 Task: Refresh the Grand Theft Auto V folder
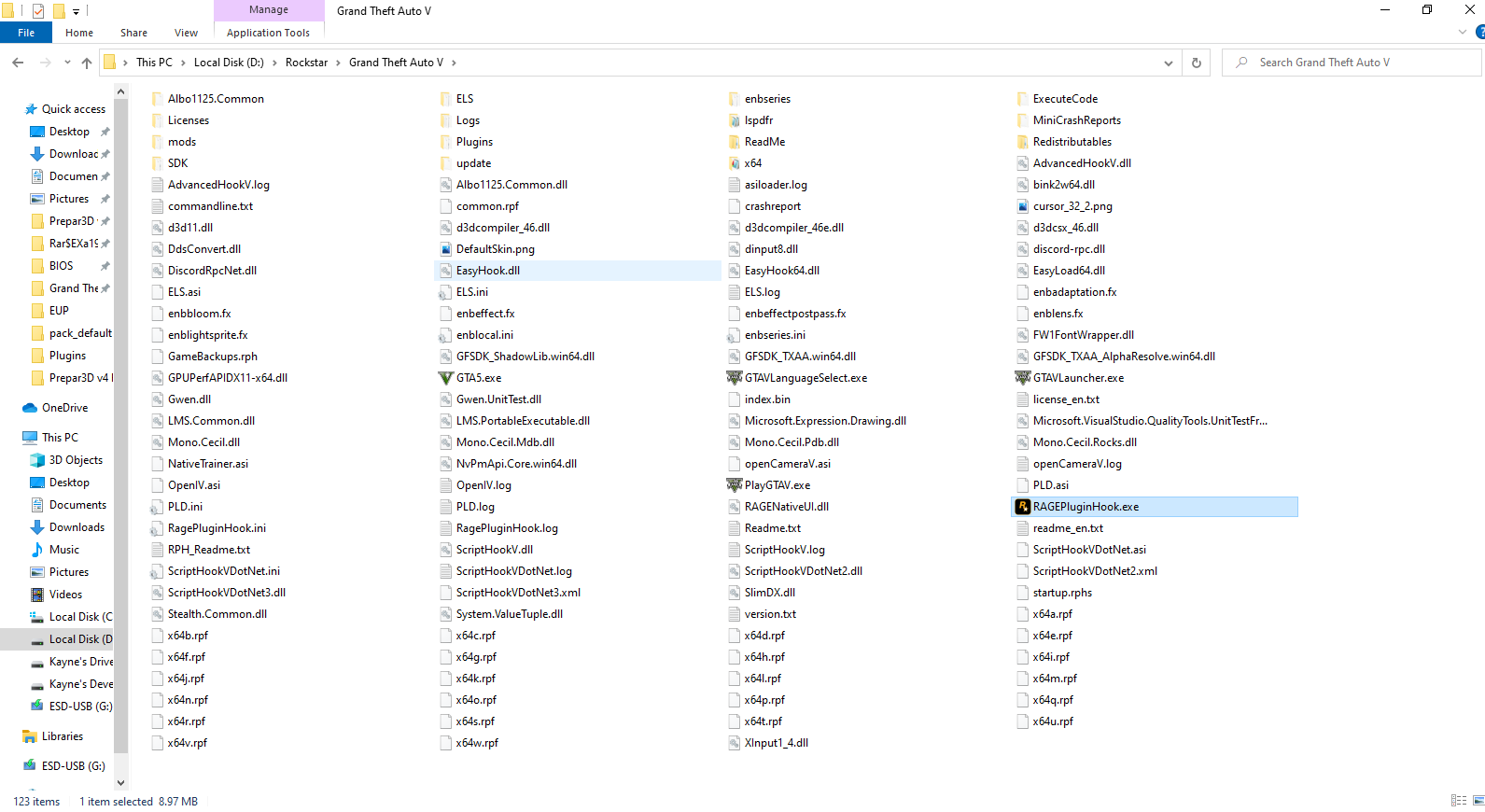point(1197,63)
